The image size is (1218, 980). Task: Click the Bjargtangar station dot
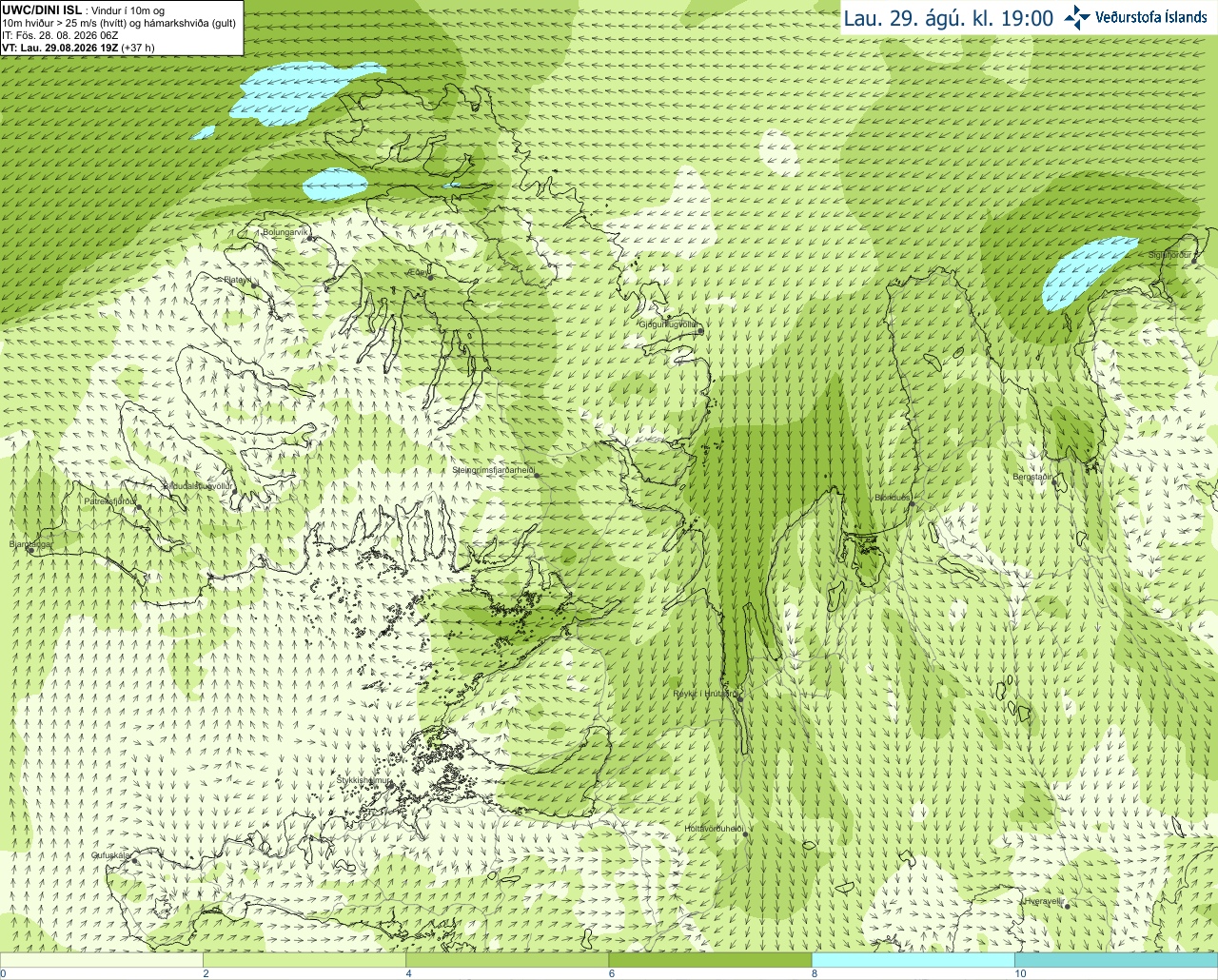[30, 550]
